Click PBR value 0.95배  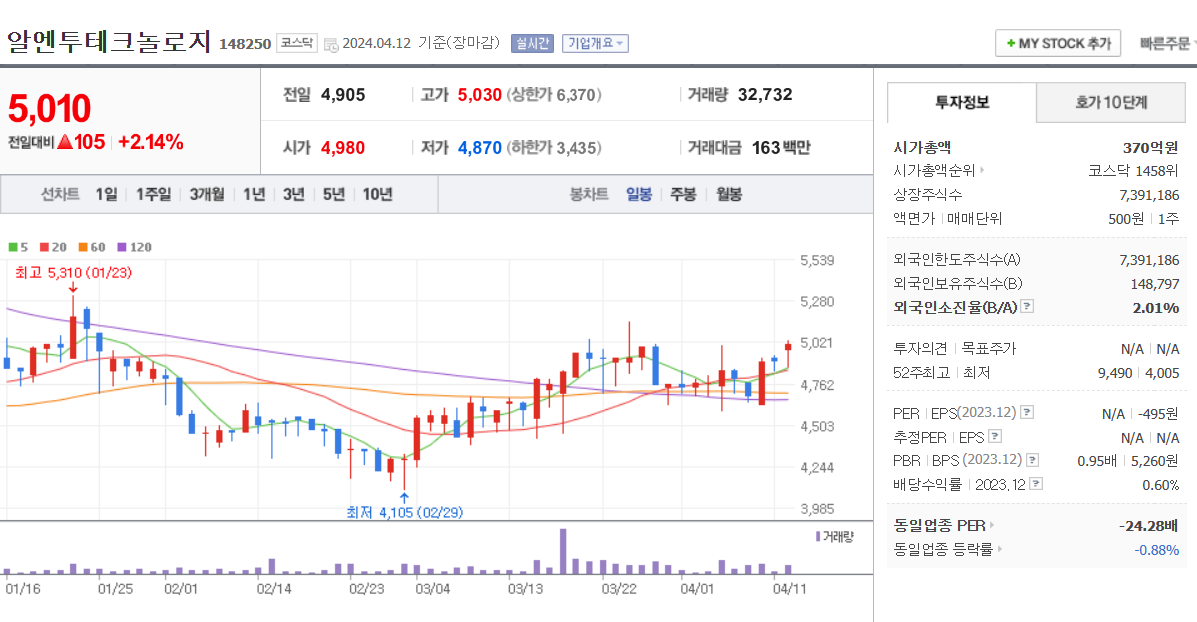1097,461
